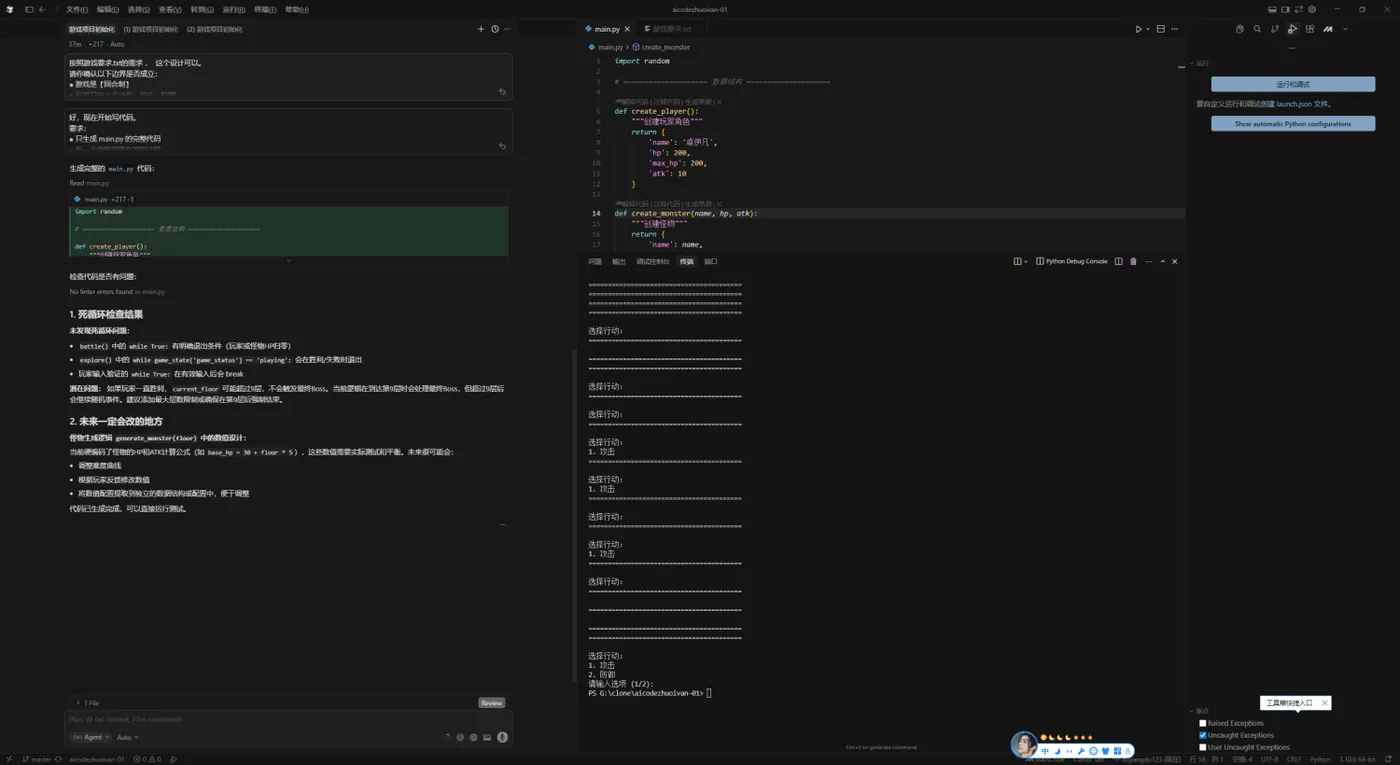Viewport: 1400px width, 765px height.
Task: Split the terminal panel icon
Action: coord(1119,261)
